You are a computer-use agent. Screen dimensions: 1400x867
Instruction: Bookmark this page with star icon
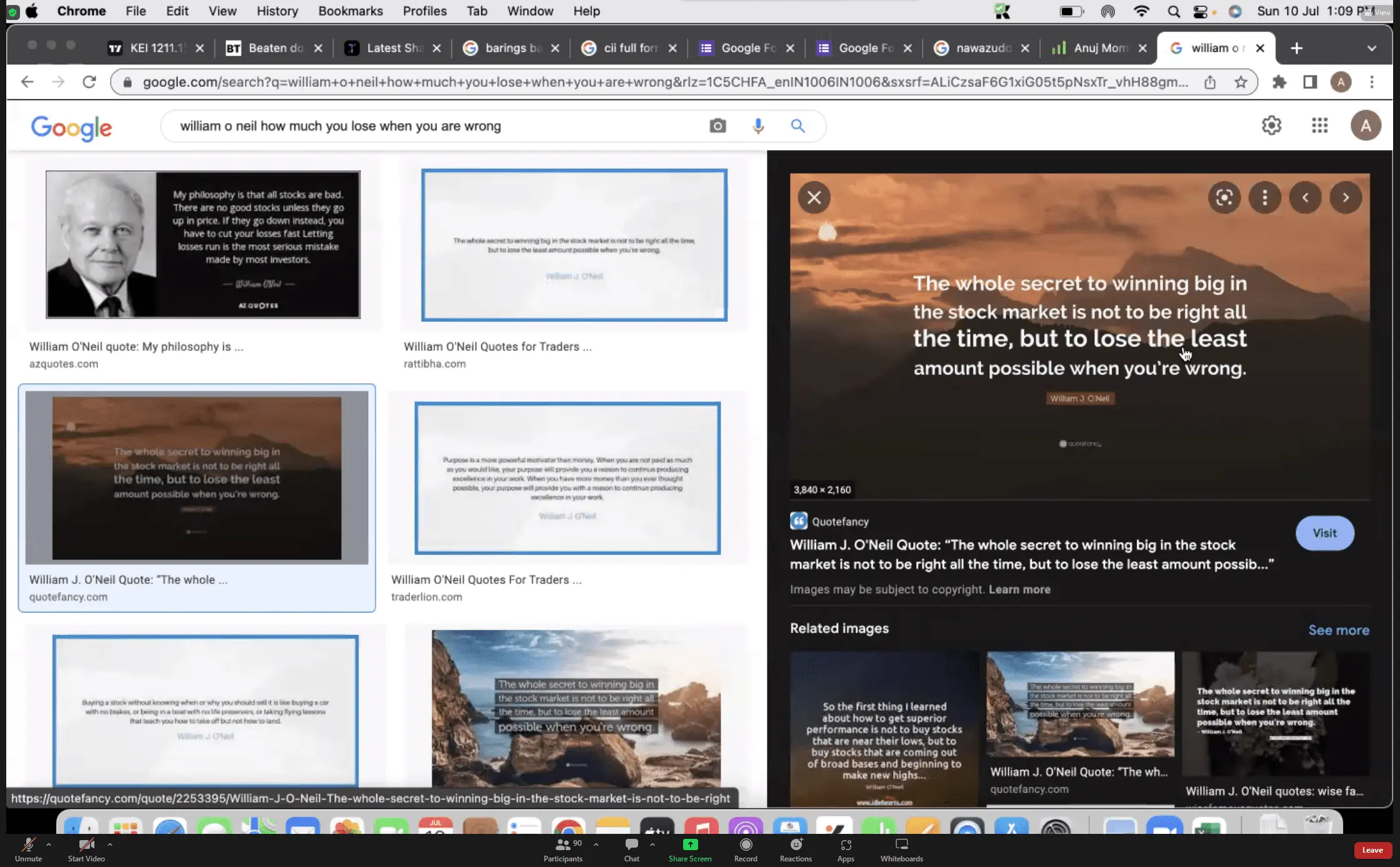coord(1241,82)
